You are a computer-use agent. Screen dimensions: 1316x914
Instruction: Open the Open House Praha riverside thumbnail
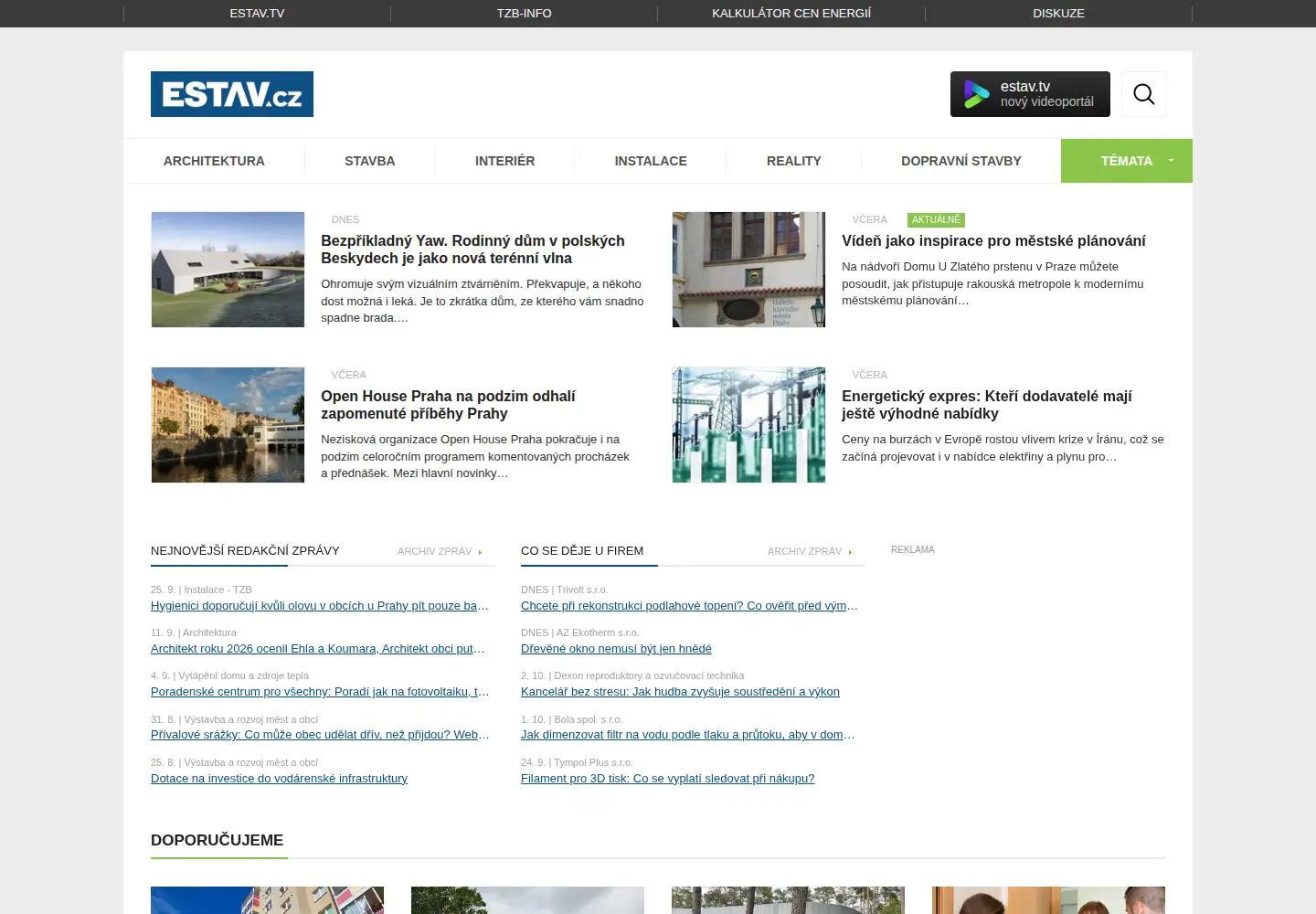[x=228, y=425]
